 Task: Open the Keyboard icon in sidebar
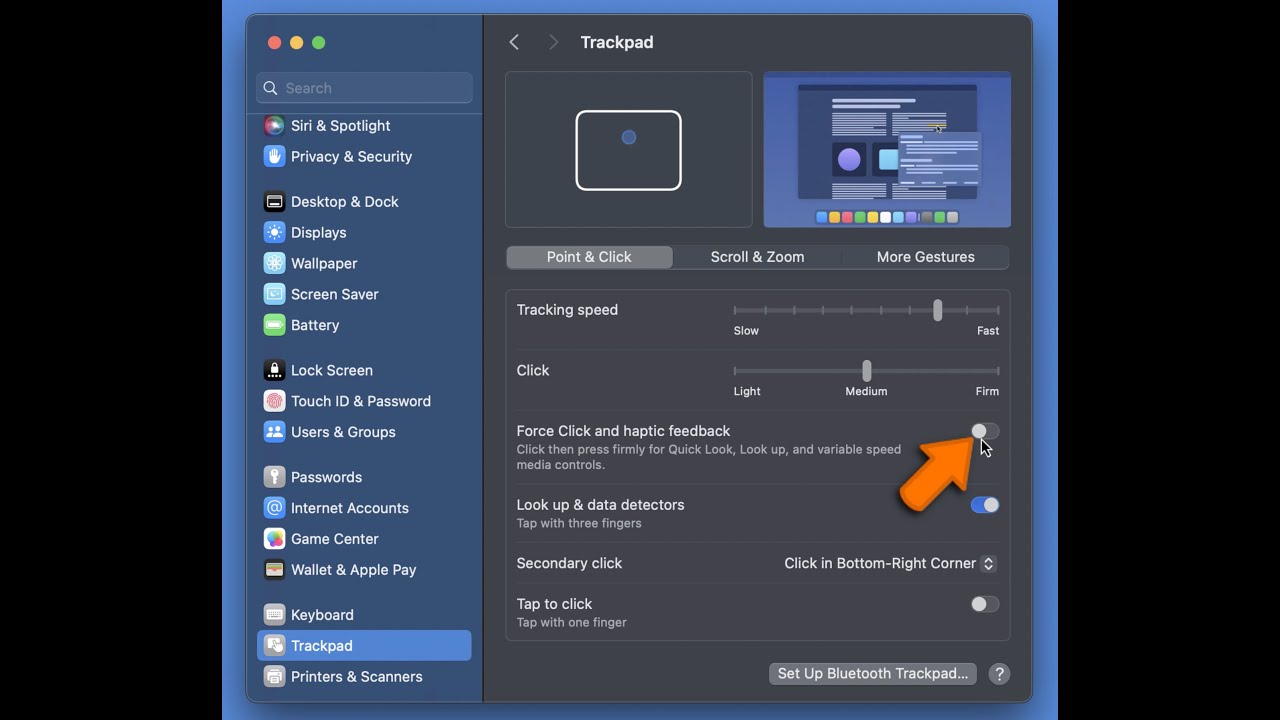(x=274, y=616)
